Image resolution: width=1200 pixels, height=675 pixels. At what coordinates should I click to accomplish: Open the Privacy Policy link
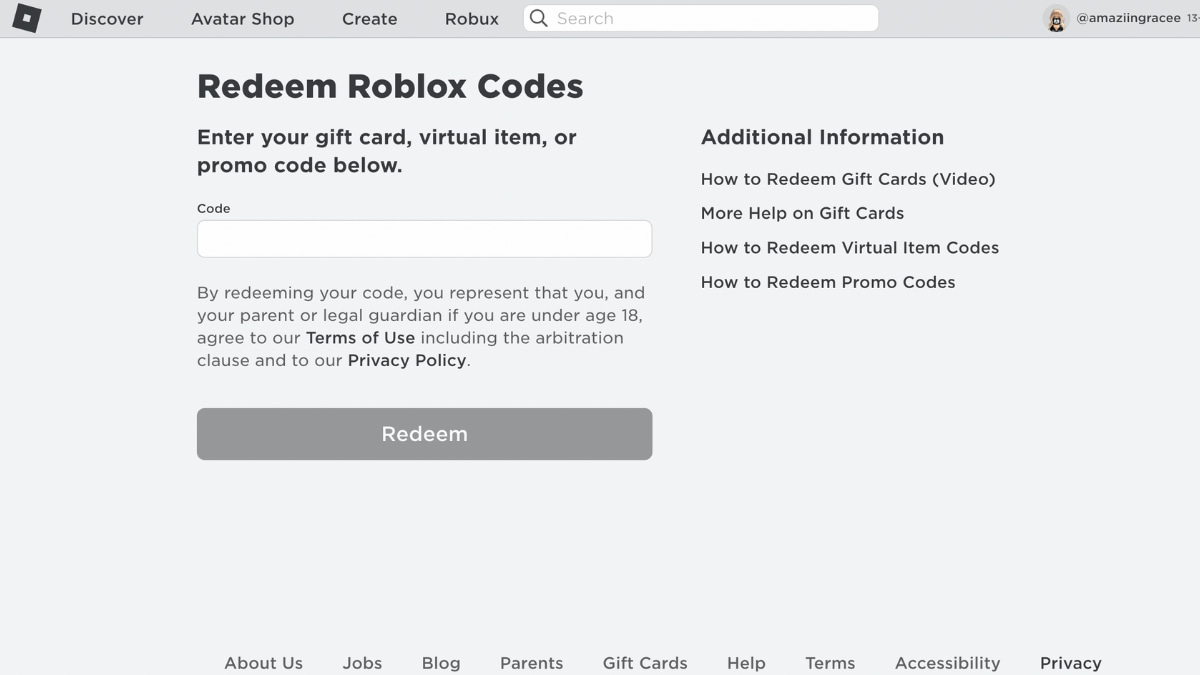coord(406,360)
